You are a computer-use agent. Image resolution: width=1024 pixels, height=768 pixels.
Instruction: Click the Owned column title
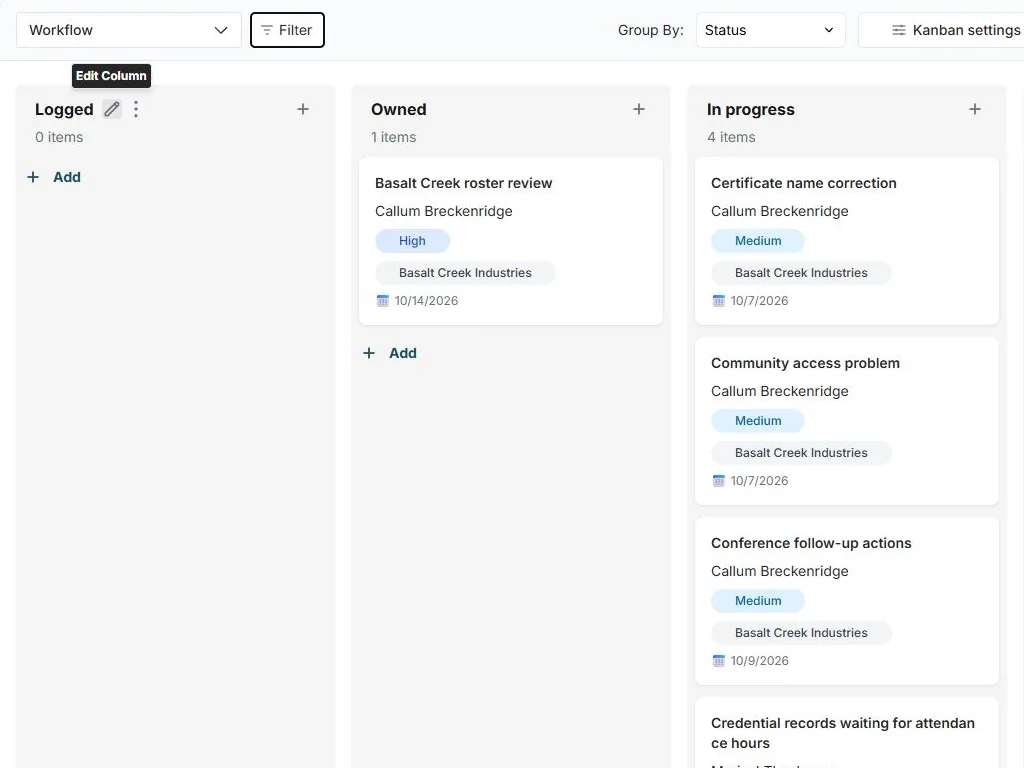[x=398, y=110]
